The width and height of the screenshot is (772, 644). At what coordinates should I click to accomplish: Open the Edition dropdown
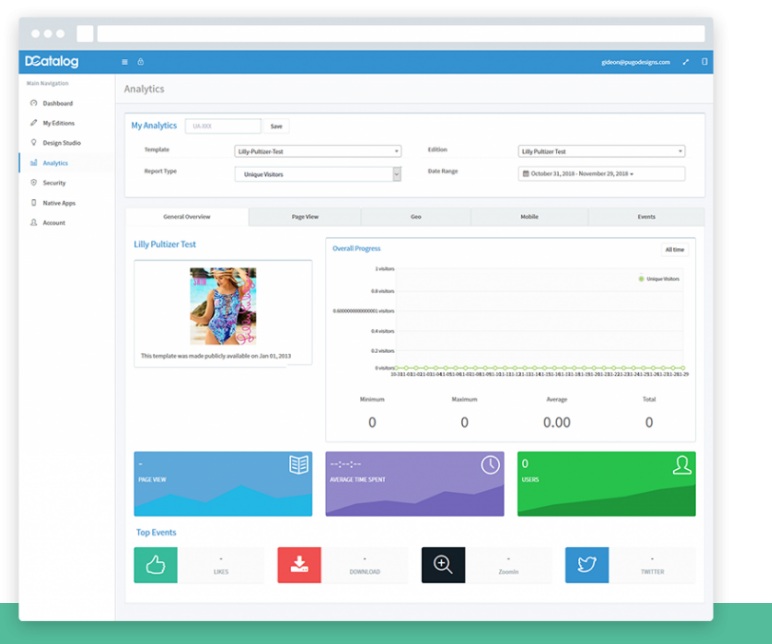601,151
